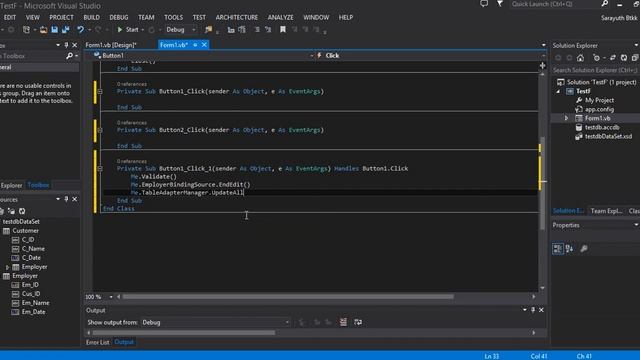This screenshot has width=640, height=360.
Task: Click the Comment out selected lines icon
Action: tap(257, 30)
